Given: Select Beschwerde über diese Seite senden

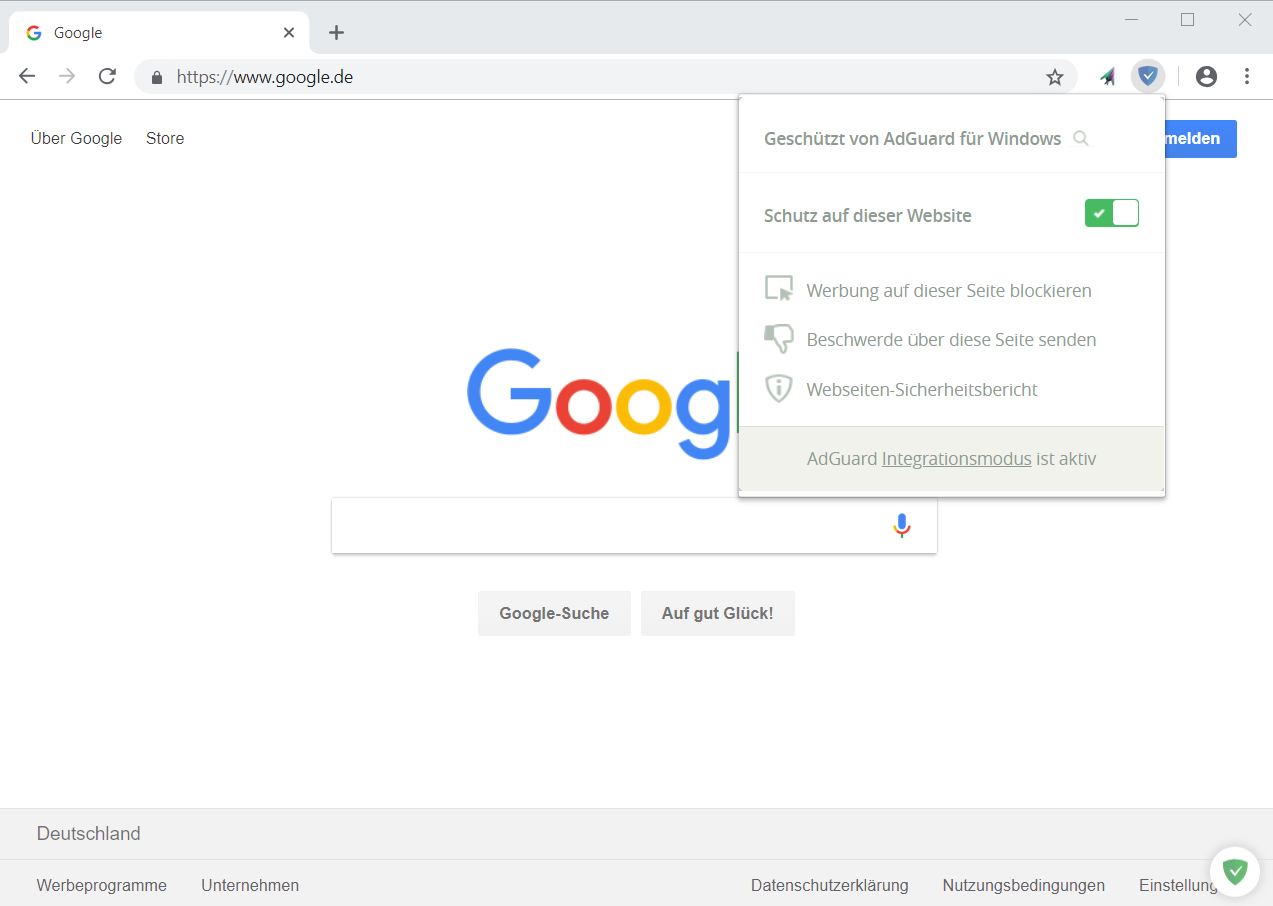Looking at the screenshot, I should click(951, 340).
